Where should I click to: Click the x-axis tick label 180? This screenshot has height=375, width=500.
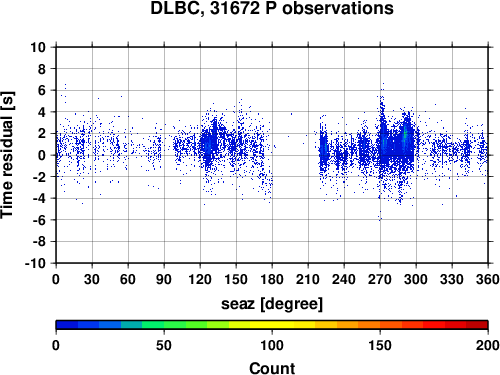272,279
